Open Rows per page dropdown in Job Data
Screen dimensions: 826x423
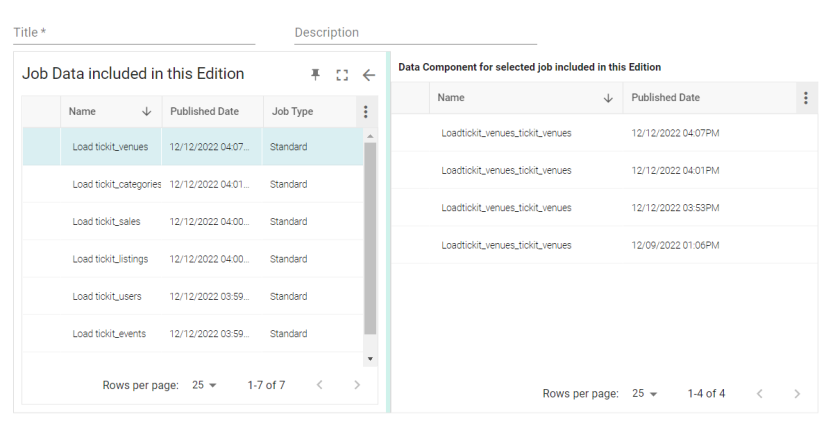pyautogui.click(x=205, y=385)
